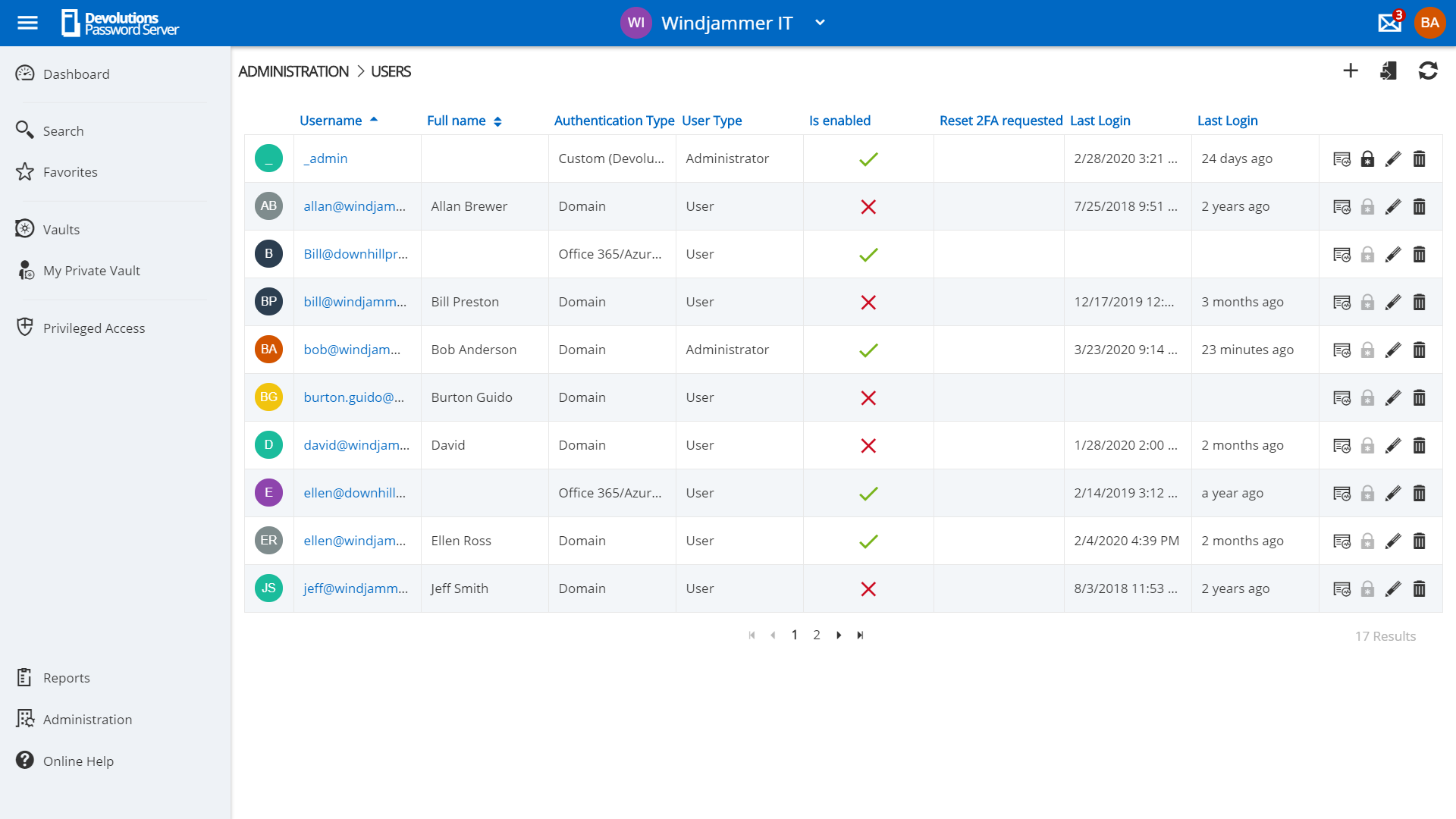Viewport: 1456px width, 819px height.
Task: Open permissions icon for Bob Anderson row
Action: click(1341, 350)
